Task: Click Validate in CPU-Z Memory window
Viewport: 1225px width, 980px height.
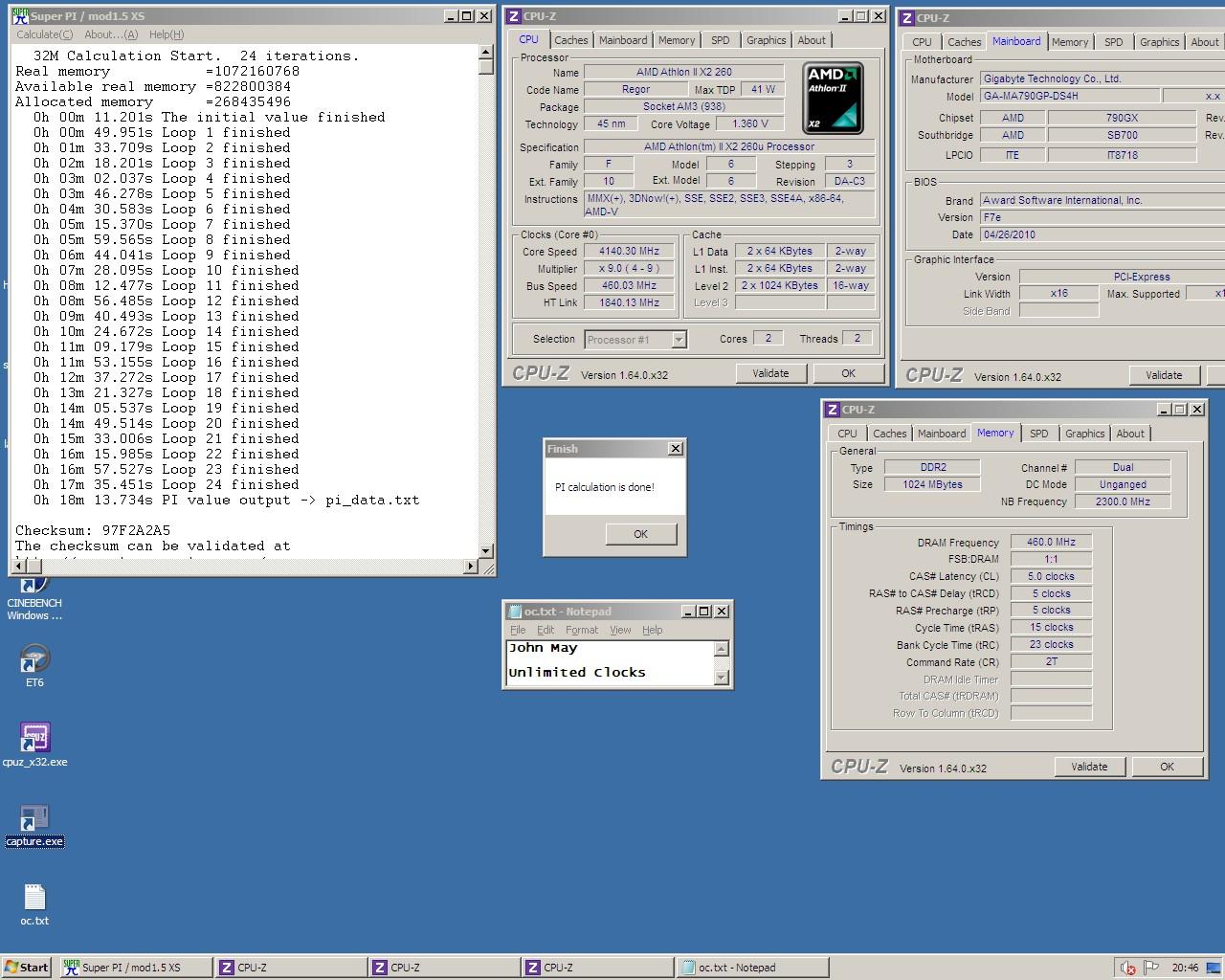Action: pos(1089,767)
